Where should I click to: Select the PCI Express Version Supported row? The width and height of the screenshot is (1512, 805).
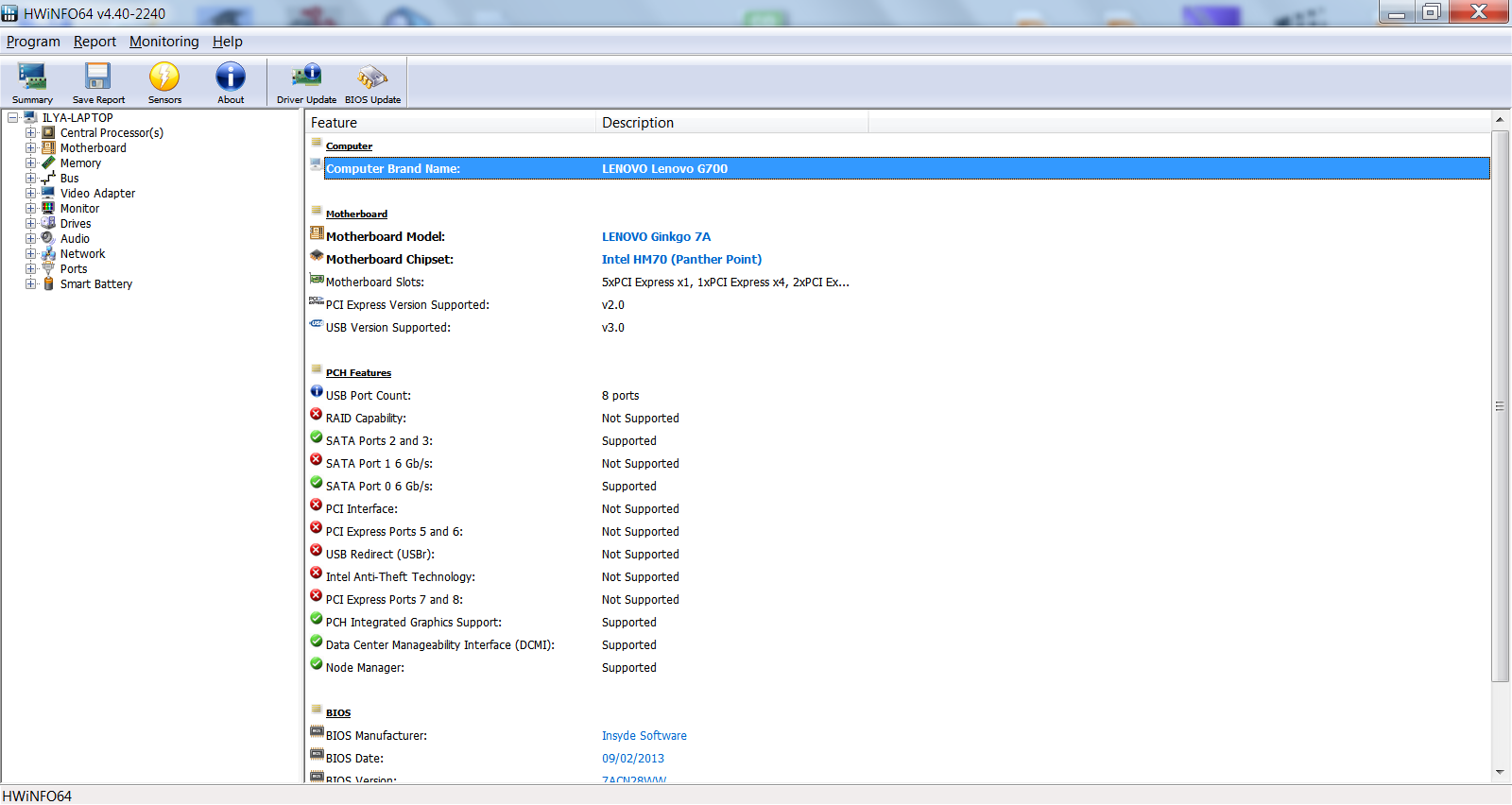point(898,305)
